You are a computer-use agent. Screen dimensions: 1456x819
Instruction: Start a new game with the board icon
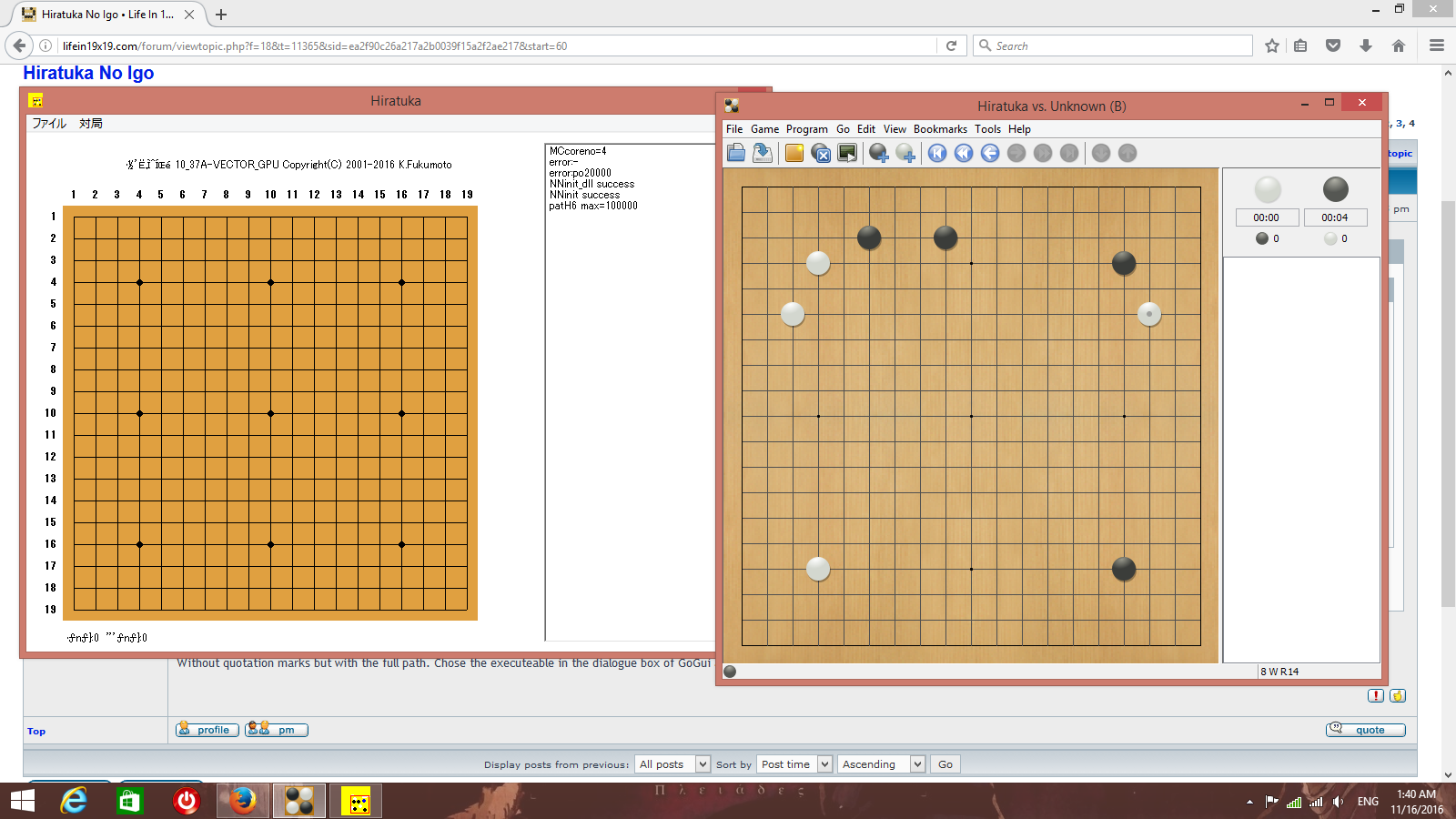coord(794,153)
